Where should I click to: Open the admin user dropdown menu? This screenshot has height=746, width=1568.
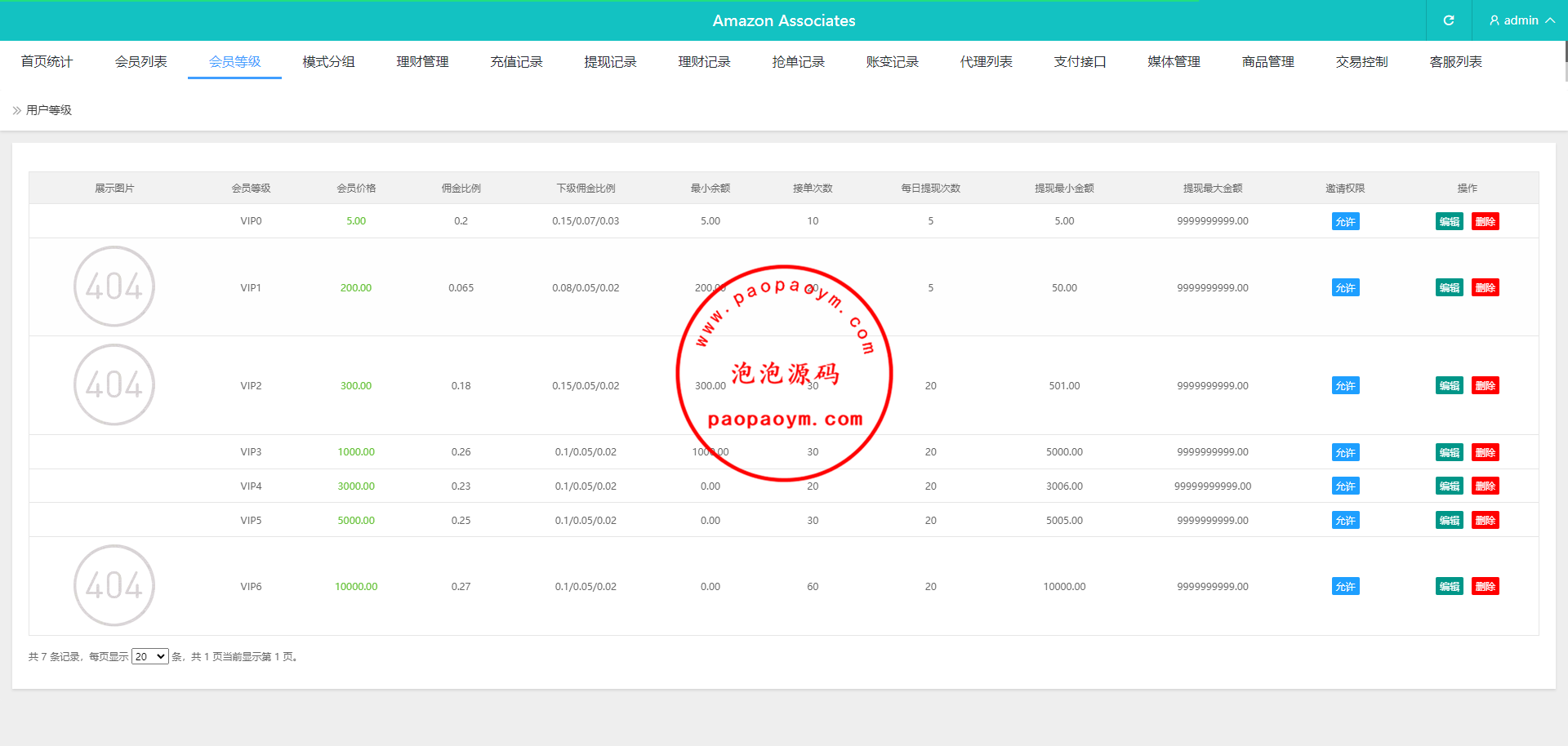1521,20
